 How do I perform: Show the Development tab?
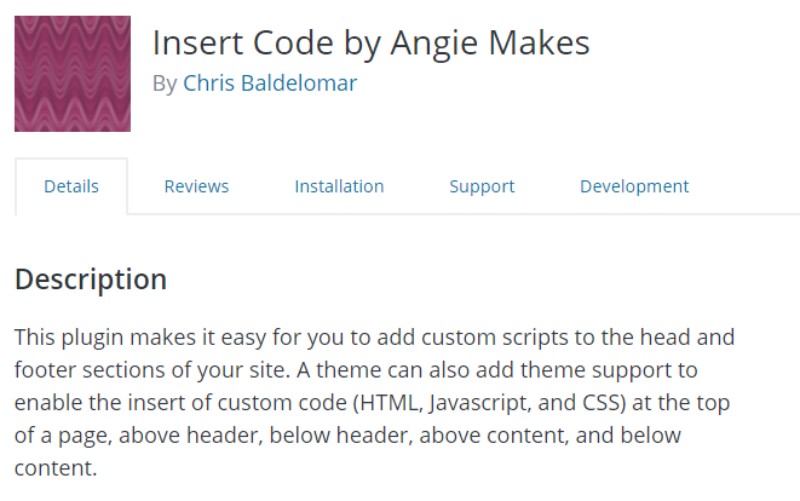(x=634, y=186)
